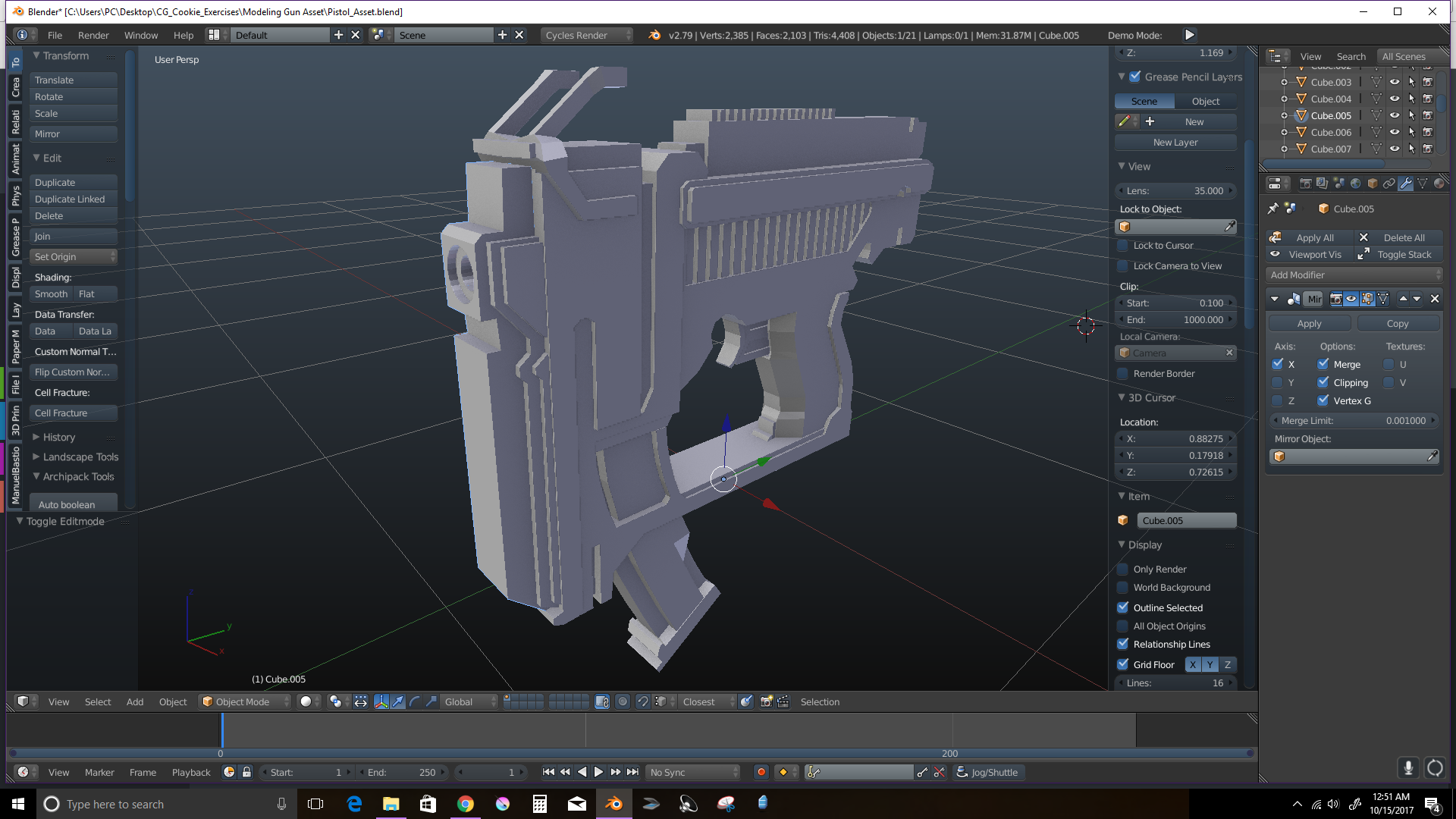Image resolution: width=1456 pixels, height=819 pixels.
Task: Toggle the snap magnet icon in the 3D header
Action: [642, 701]
